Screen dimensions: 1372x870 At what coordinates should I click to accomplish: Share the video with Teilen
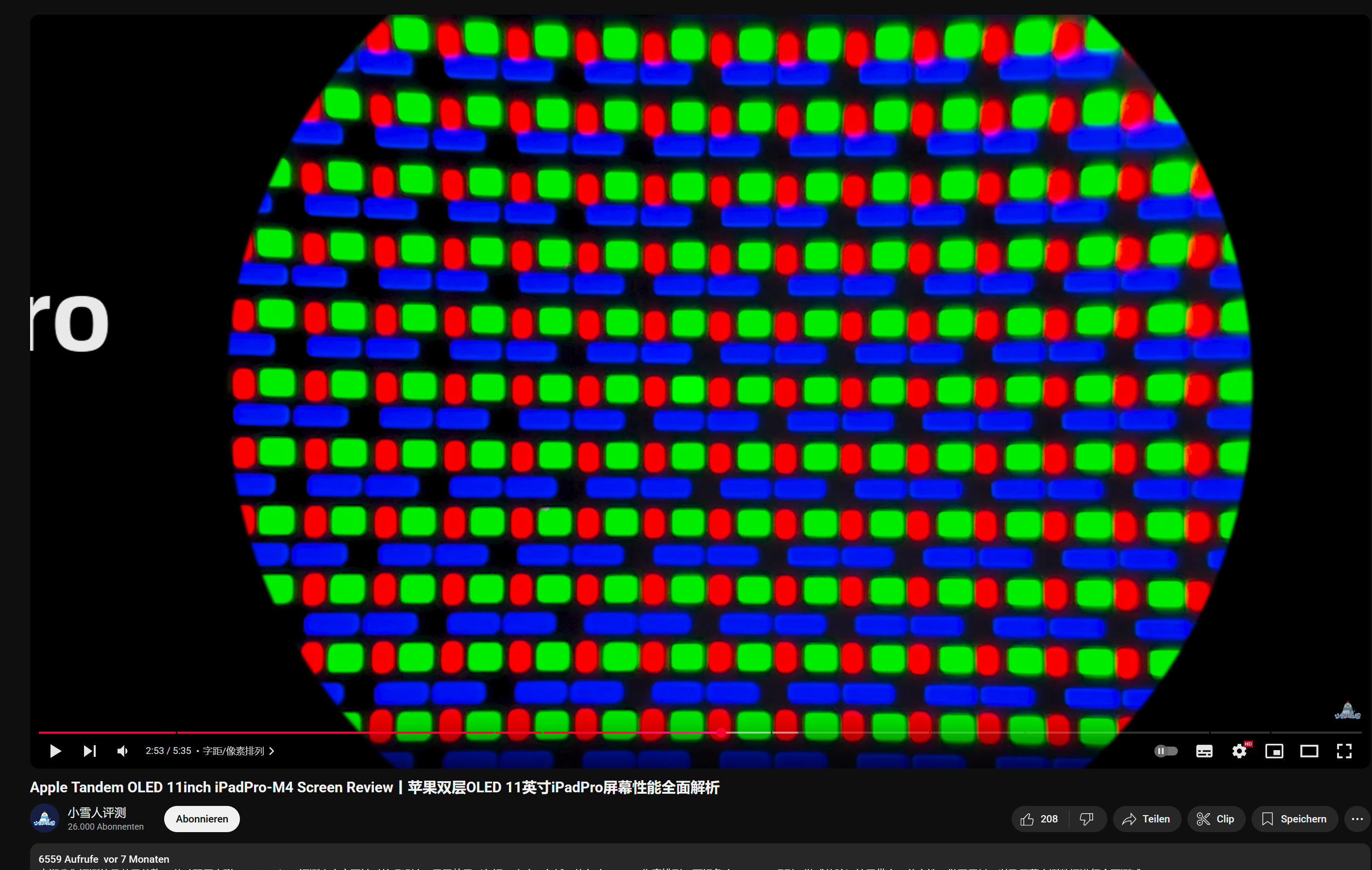[1146, 819]
